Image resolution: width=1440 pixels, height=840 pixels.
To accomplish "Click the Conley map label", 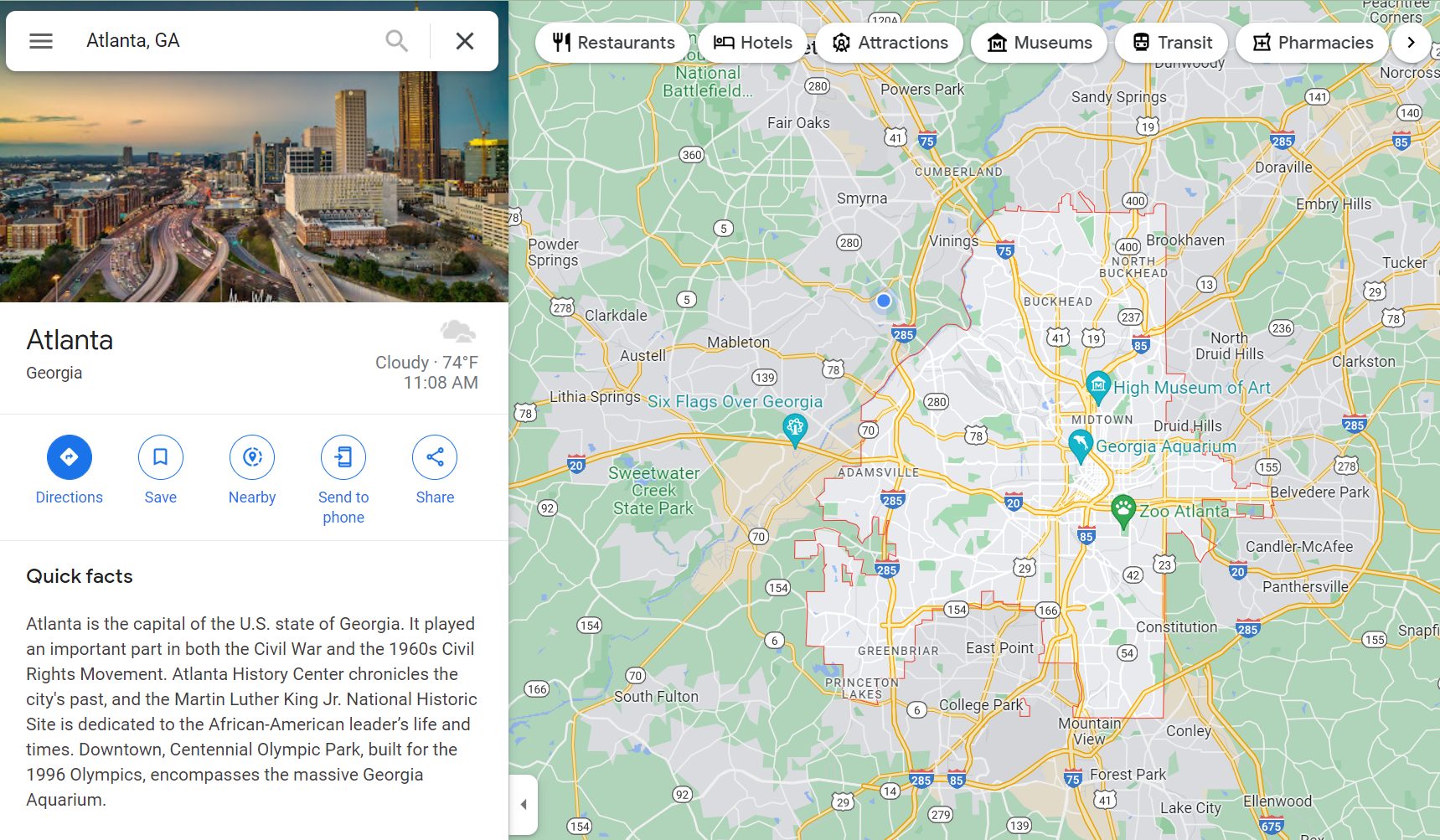I will [x=1189, y=730].
